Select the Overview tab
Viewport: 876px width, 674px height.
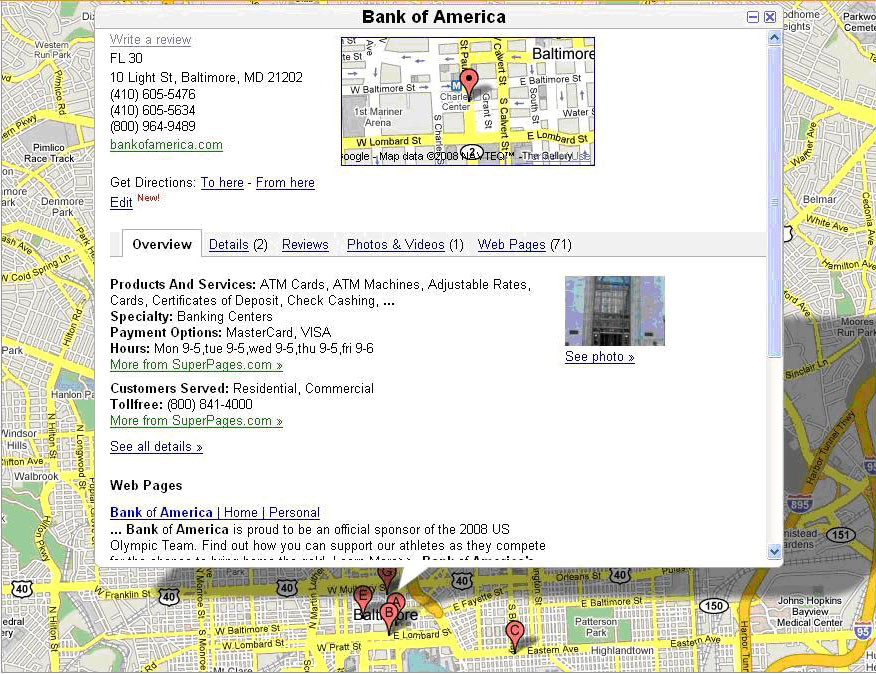(x=161, y=244)
